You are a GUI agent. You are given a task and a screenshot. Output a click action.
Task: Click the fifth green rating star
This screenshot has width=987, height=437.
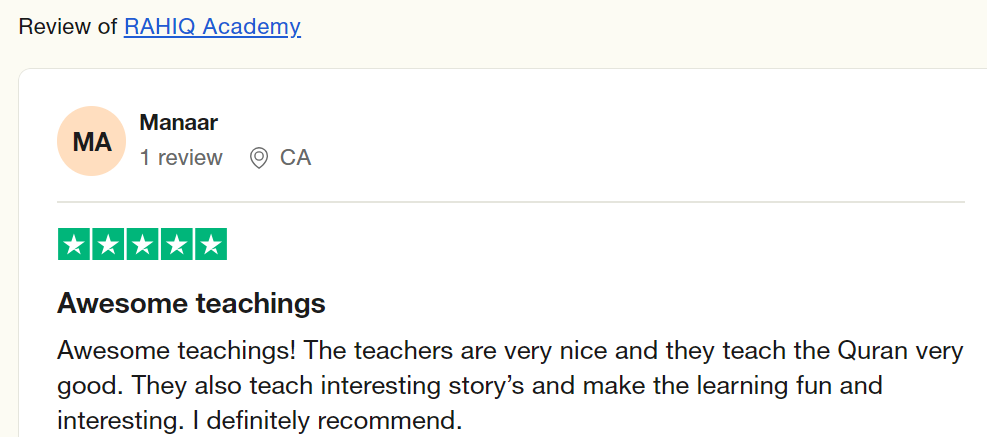click(x=210, y=244)
